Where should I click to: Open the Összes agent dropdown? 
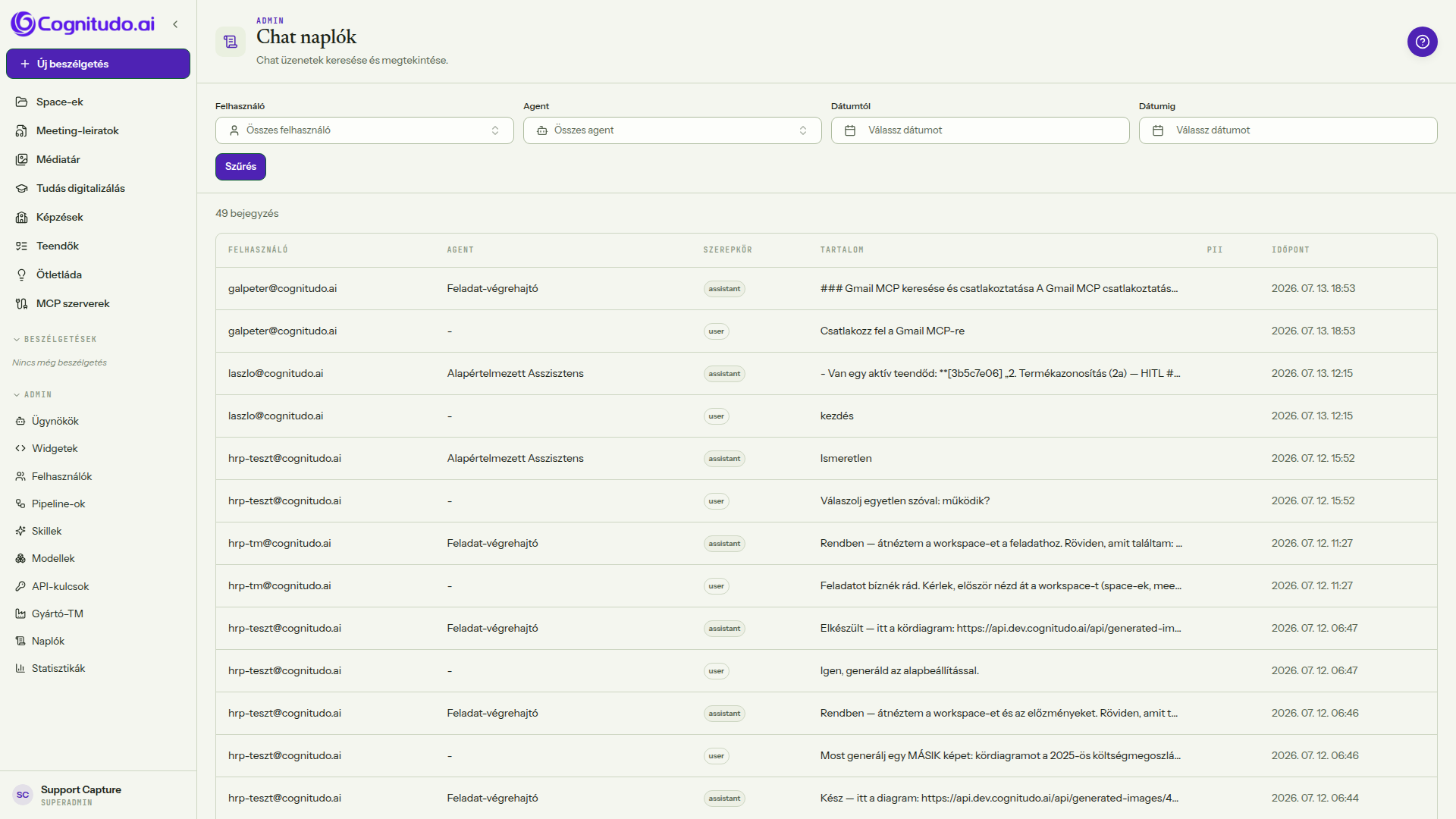(672, 130)
